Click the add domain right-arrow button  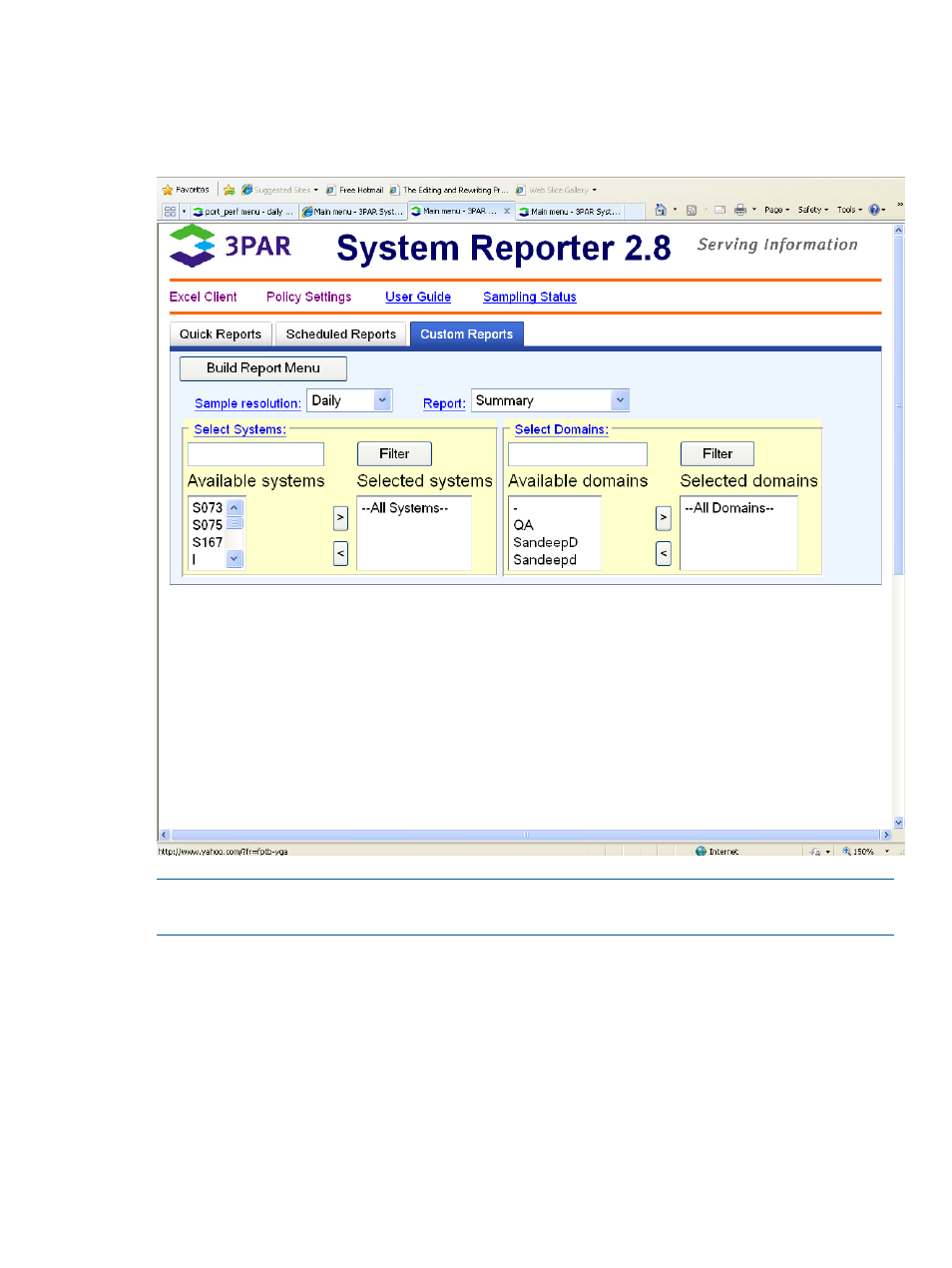(664, 518)
